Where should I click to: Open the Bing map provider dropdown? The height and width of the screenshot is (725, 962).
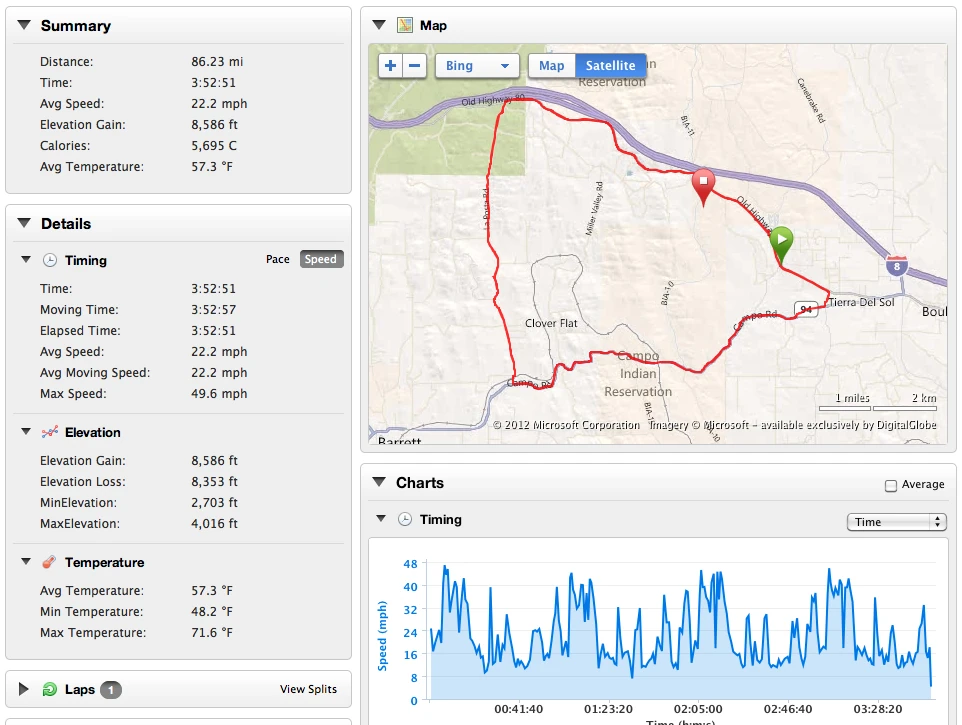pyautogui.click(x=477, y=67)
